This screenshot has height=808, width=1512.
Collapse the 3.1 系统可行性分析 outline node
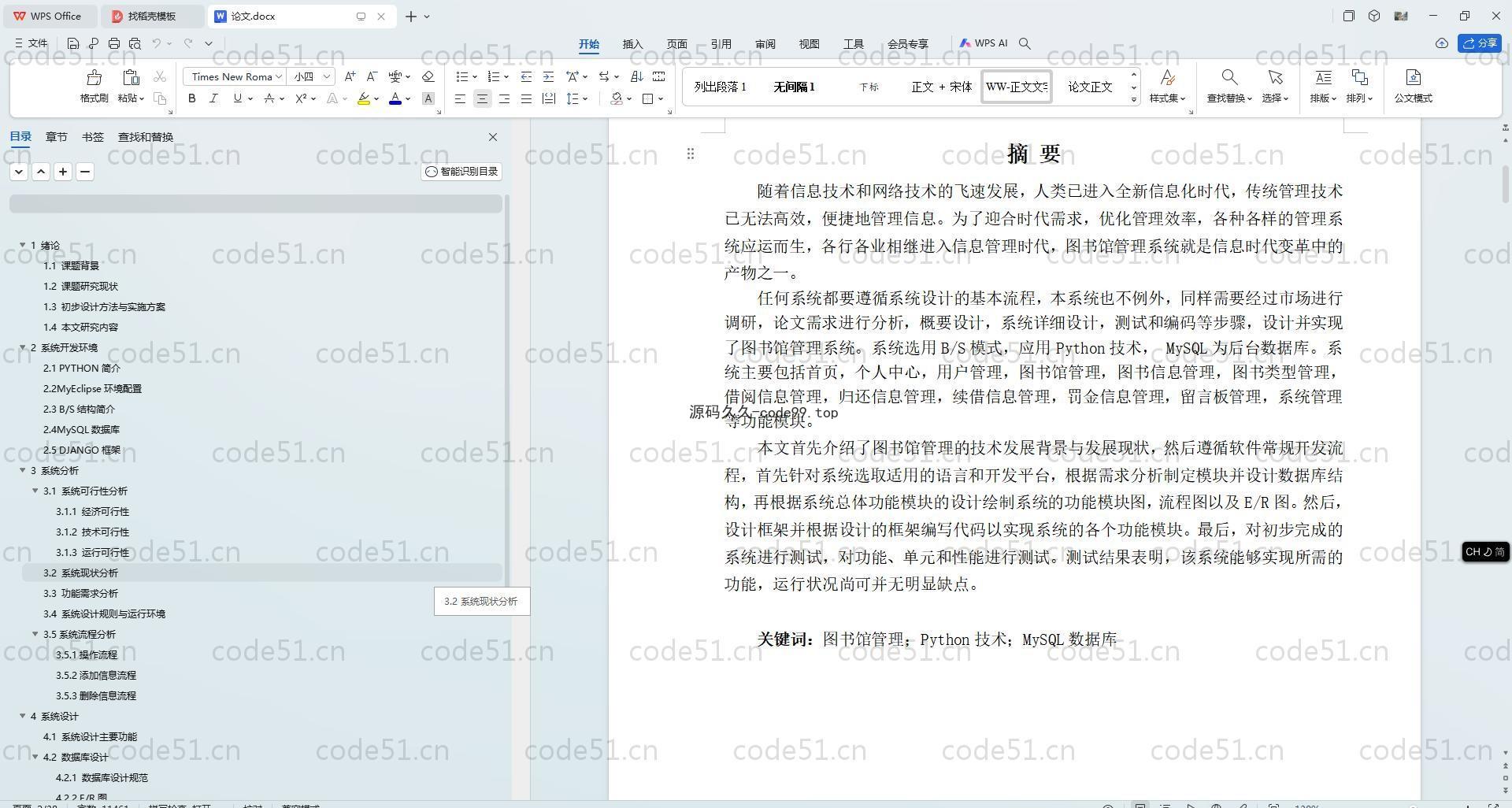point(35,491)
